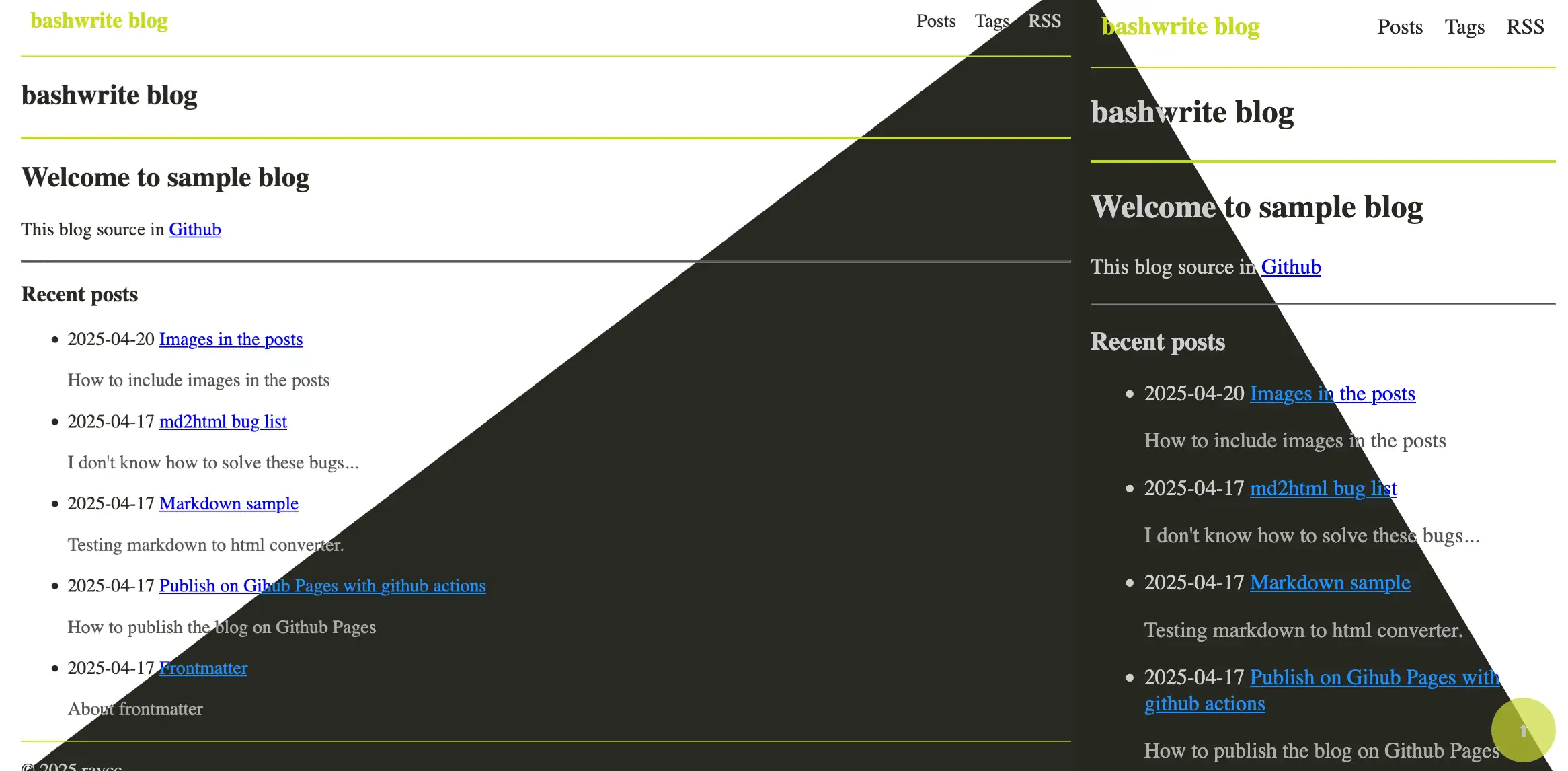The height and width of the screenshot is (771, 1568).
Task: Open the Tags menu in left header
Action: (x=992, y=21)
